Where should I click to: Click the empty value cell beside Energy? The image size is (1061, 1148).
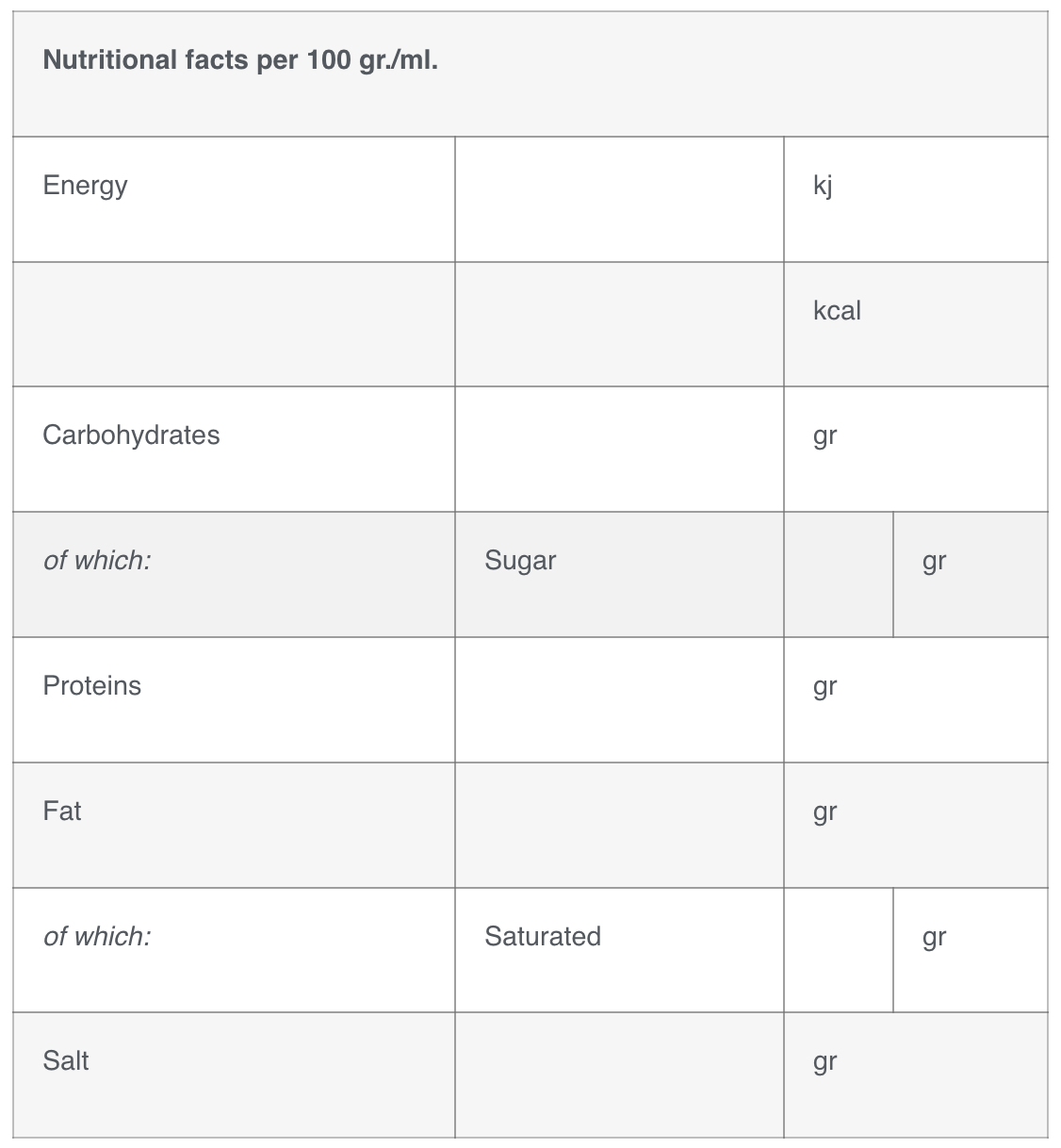619,199
